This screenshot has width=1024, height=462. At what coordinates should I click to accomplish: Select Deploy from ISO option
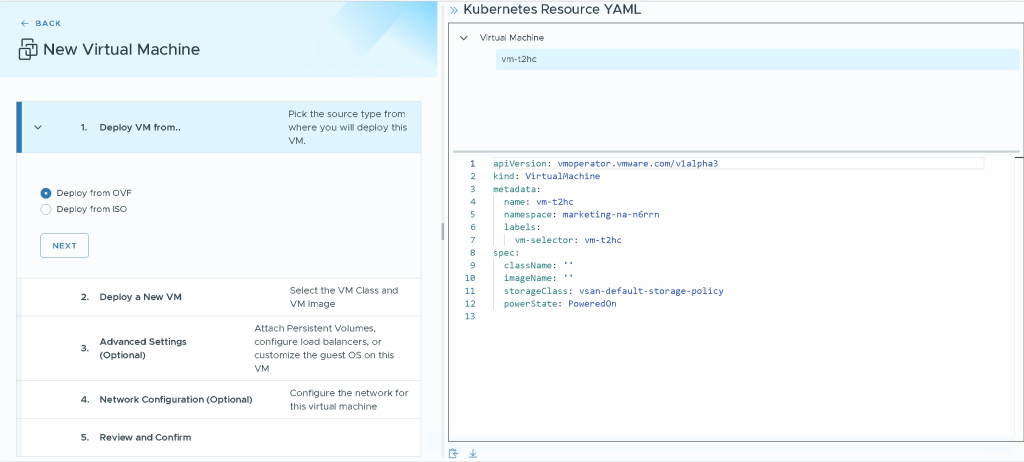pyautogui.click(x=46, y=209)
